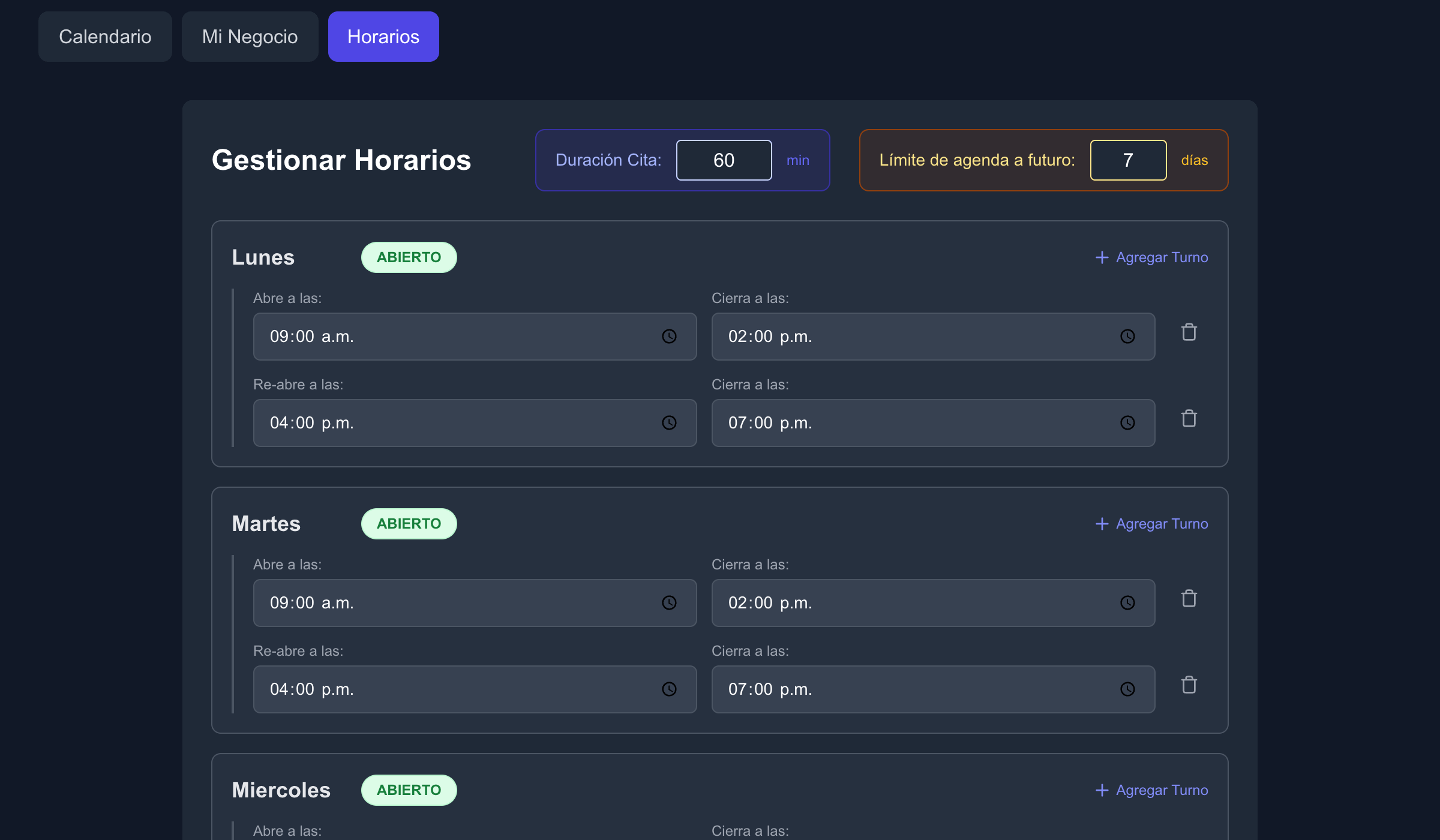Screen dimensions: 1440x840
Task: Open clock picker for Lunes 02:00 p.m.
Action: pyautogui.click(x=1127, y=337)
